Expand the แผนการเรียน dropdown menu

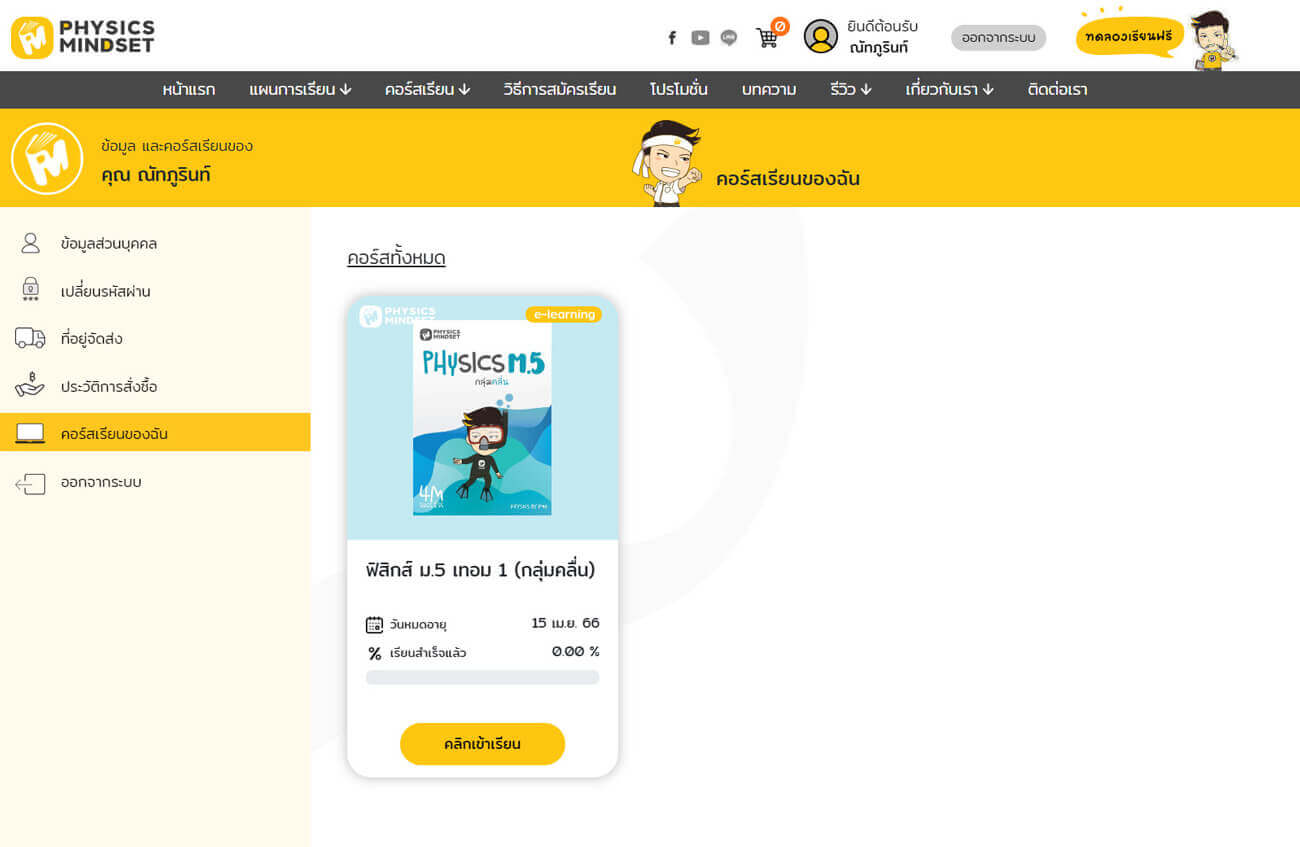(x=300, y=89)
